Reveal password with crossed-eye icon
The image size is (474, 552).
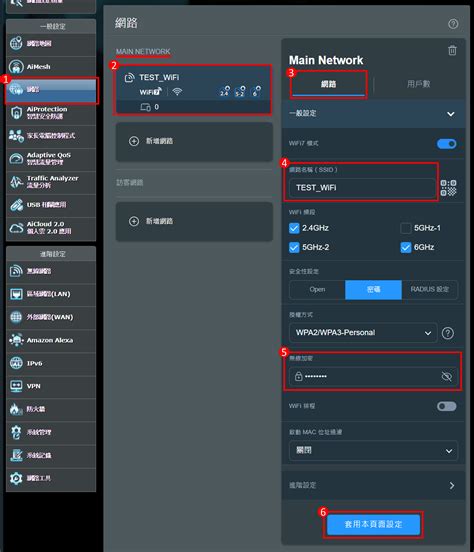[447, 376]
